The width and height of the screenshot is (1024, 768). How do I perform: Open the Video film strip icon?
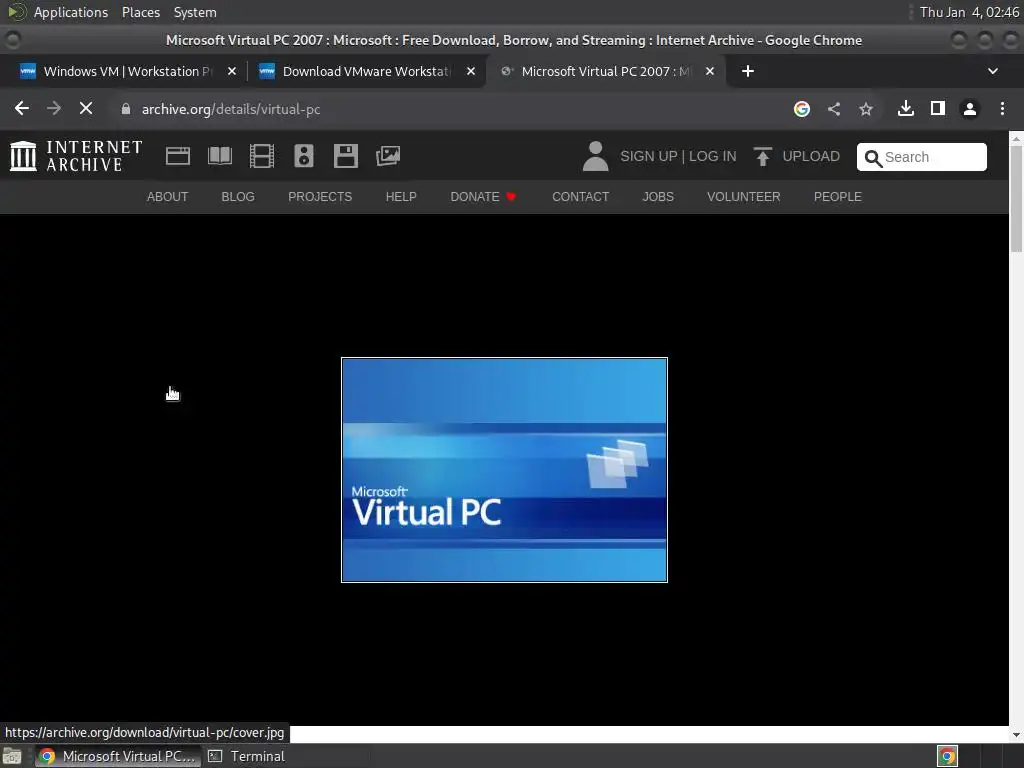[262, 156]
